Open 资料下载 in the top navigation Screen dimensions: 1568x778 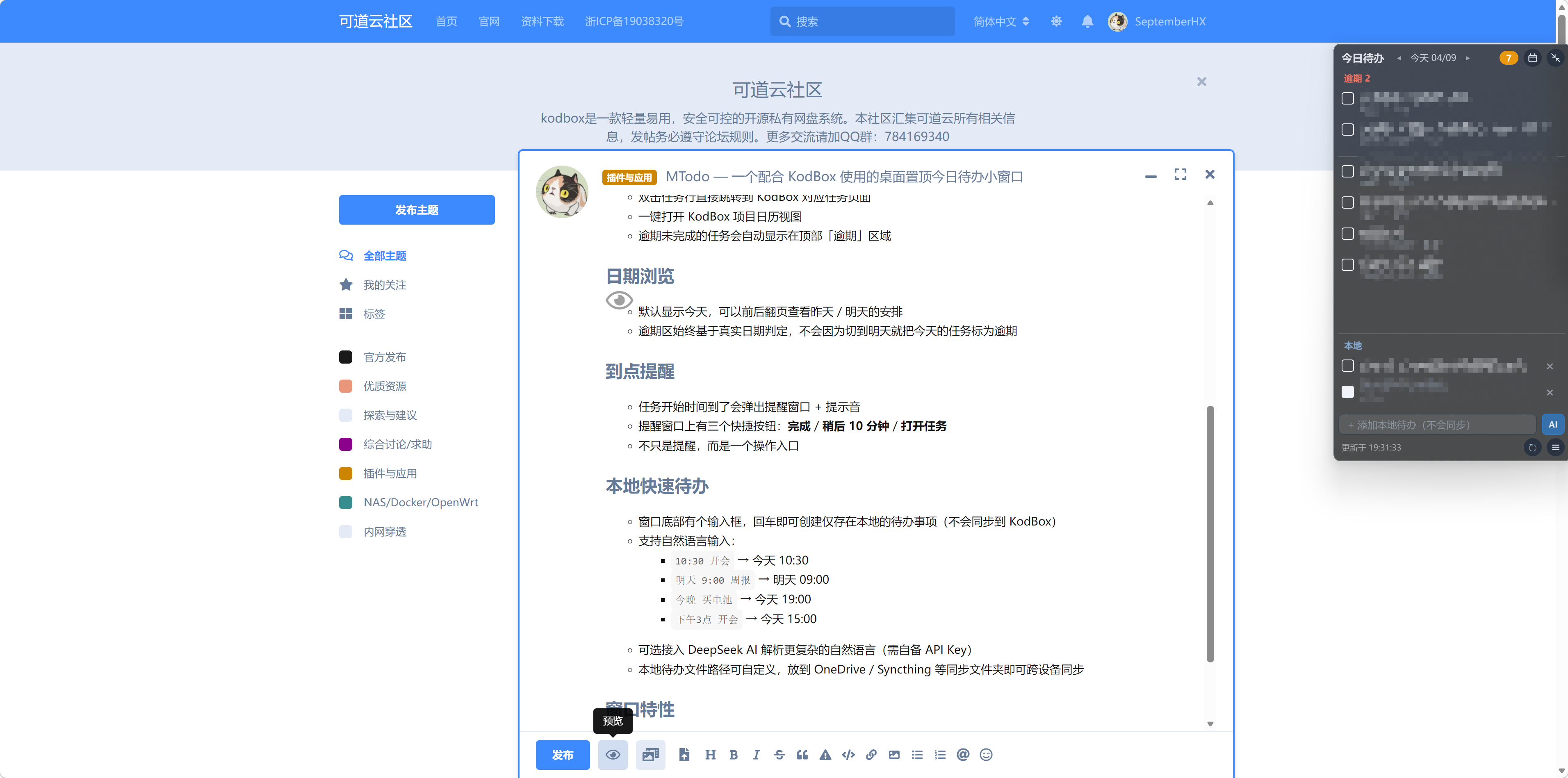click(542, 21)
